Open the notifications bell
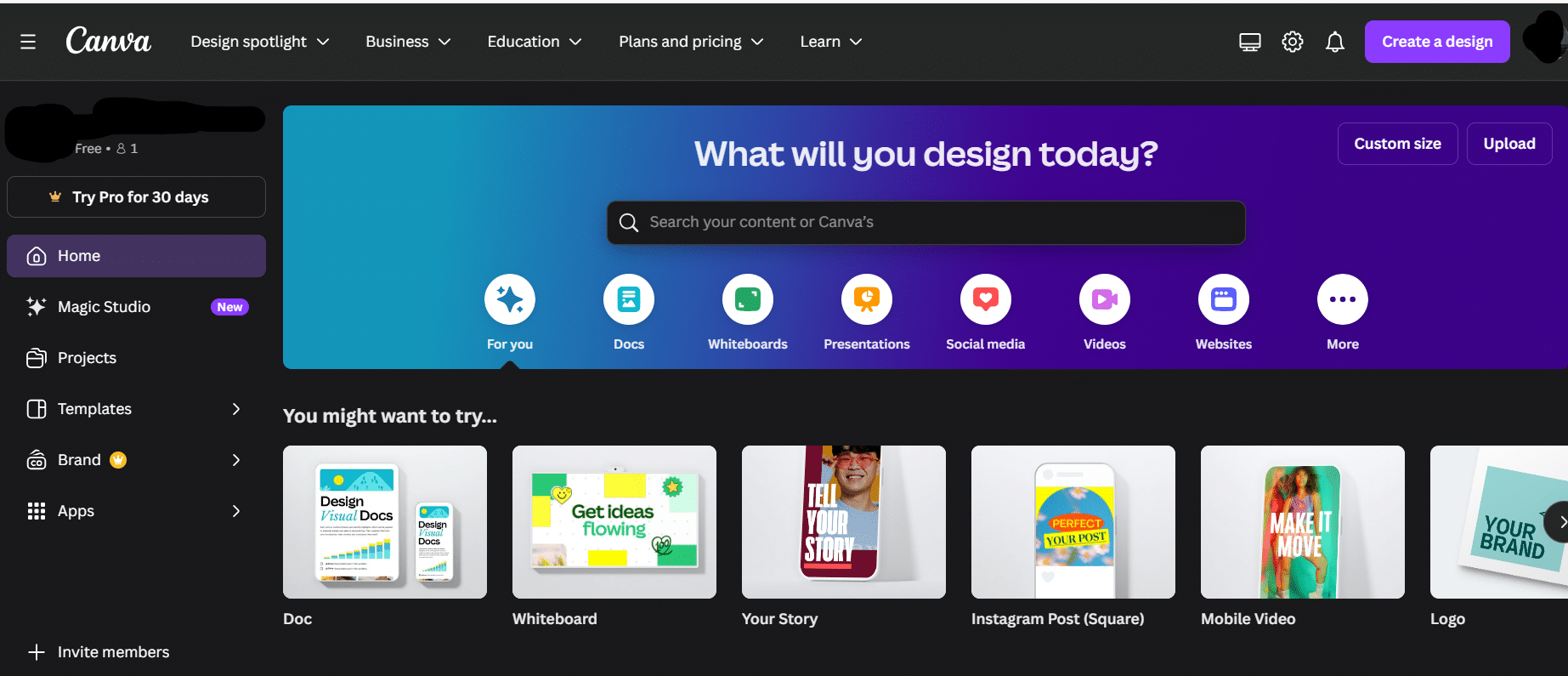The height and width of the screenshot is (676, 1568). tap(1335, 42)
